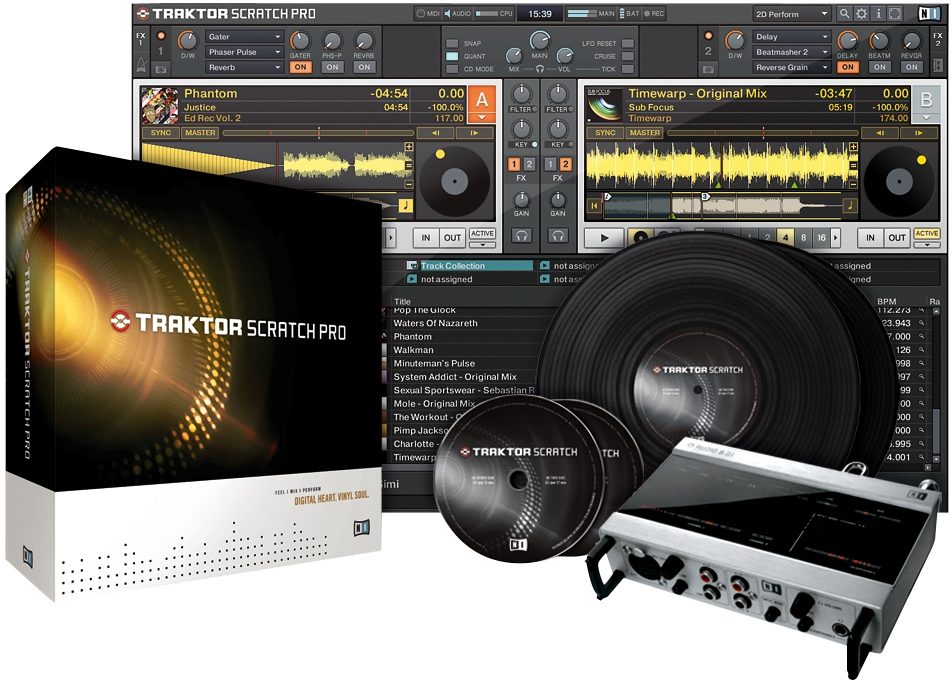Zoom in deck B waveform with plus icon
This screenshot has width=952, height=680.
(x=853, y=146)
